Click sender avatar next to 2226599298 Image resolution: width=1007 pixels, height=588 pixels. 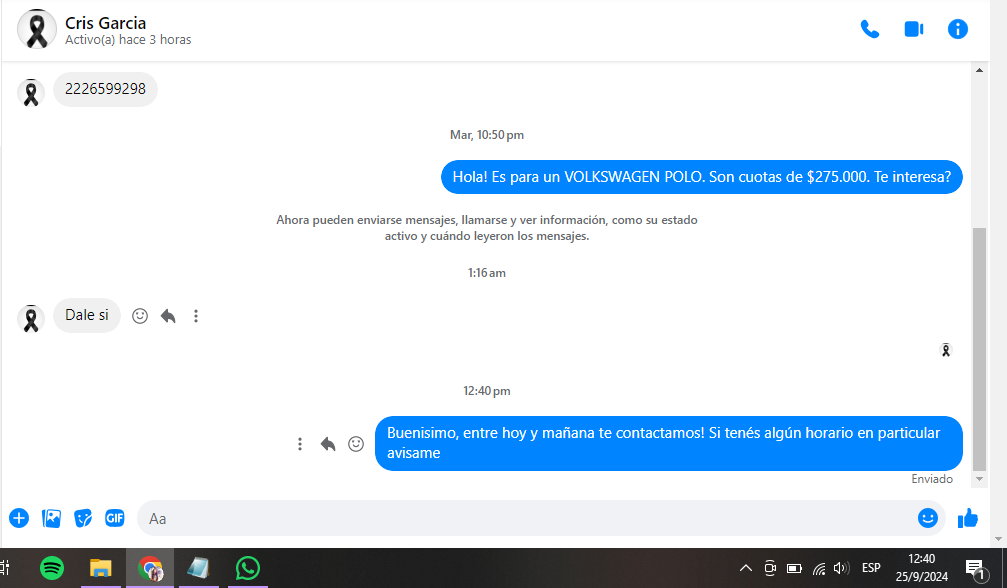[31, 93]
